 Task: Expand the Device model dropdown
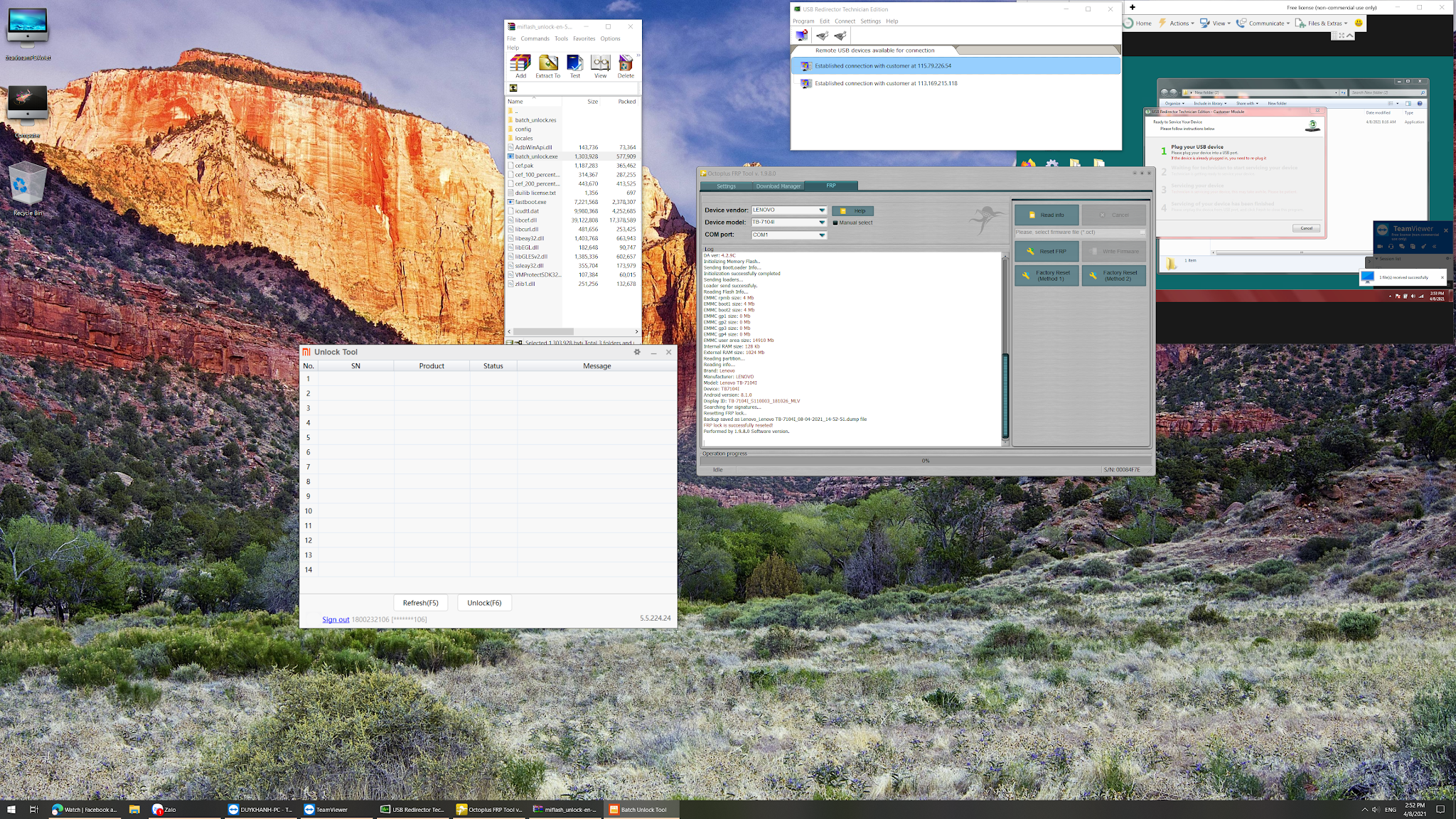(x=822, y=223)
